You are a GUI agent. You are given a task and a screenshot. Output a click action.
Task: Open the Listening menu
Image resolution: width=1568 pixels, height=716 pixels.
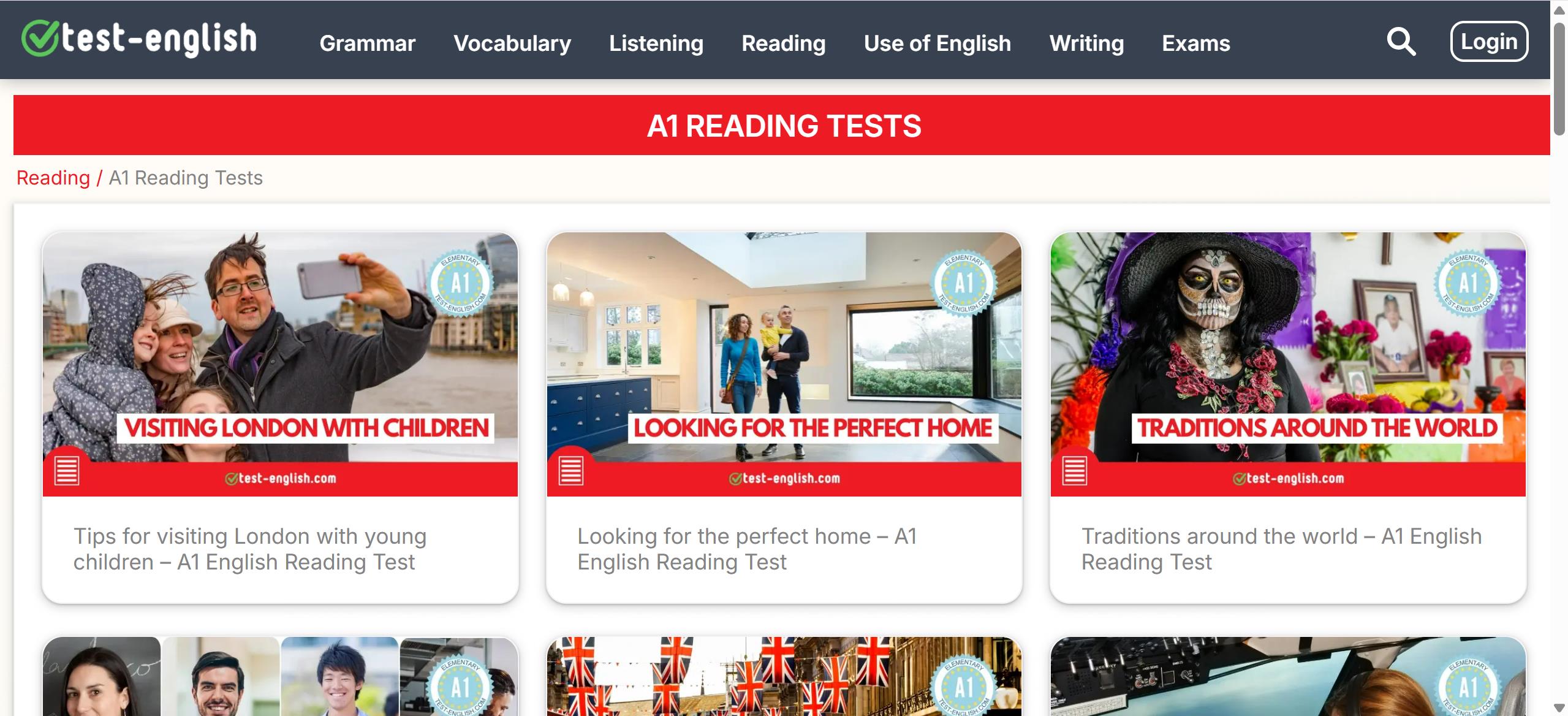656,43
